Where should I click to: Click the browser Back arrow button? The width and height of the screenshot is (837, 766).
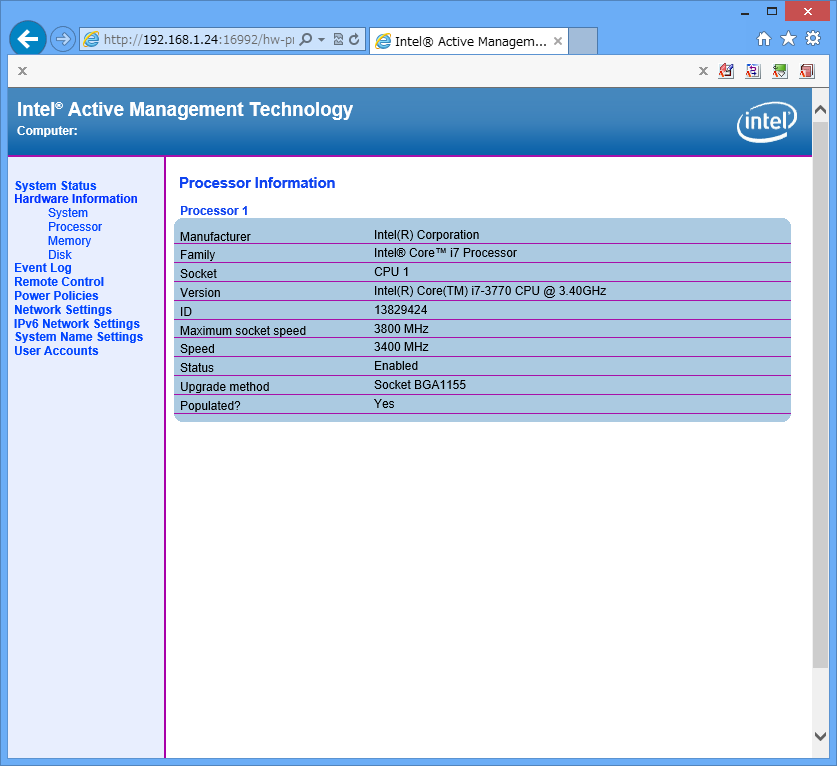(x=27, y=39)
